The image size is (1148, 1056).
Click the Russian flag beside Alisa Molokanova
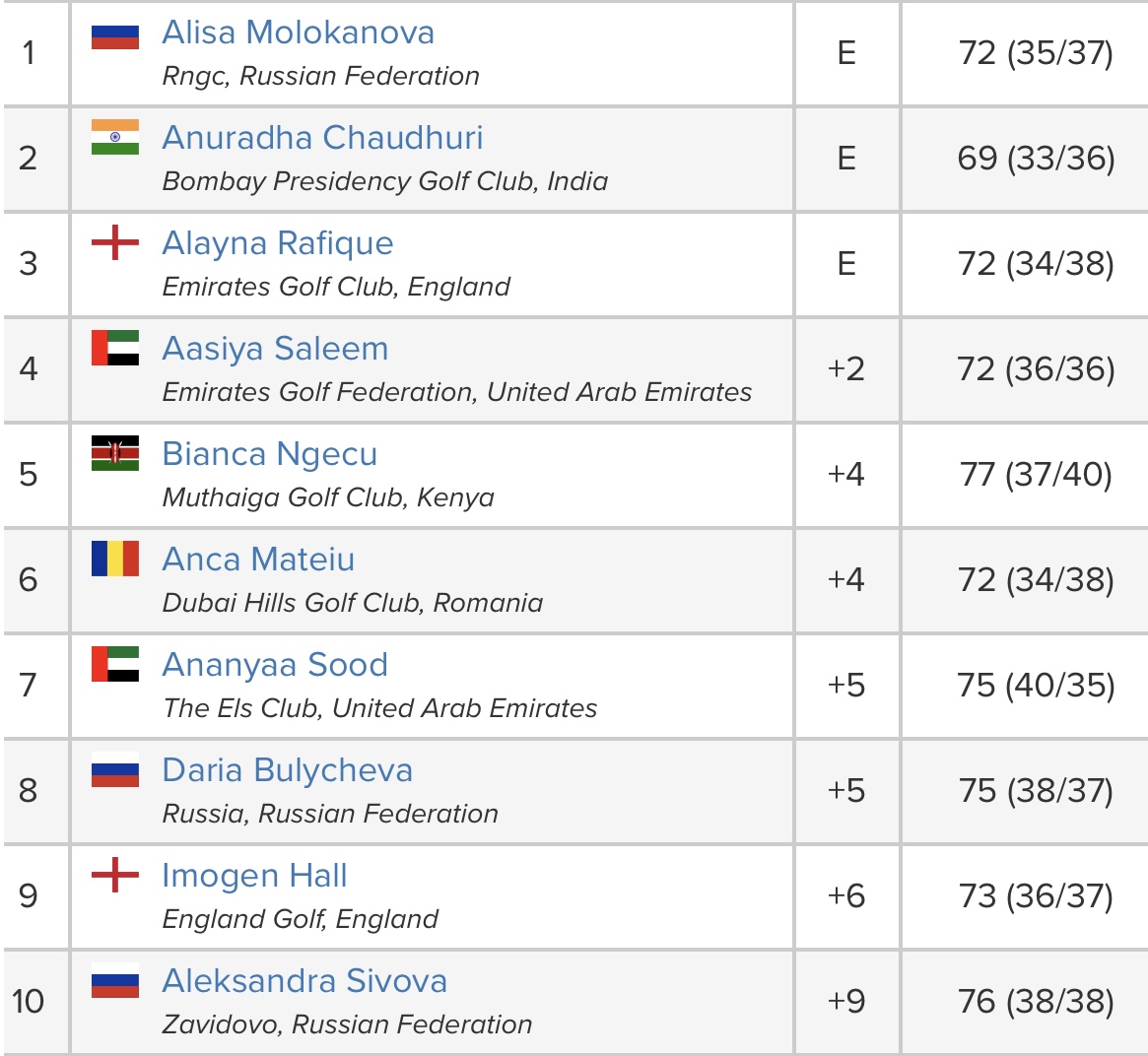(115, 34)
